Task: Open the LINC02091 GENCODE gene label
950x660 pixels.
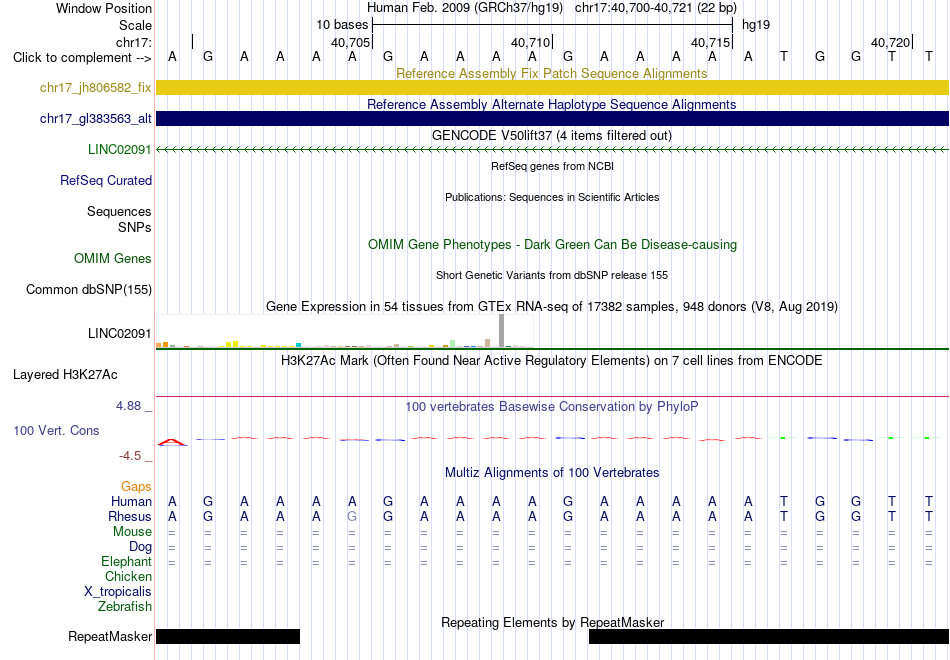Action: pos(119,149)
